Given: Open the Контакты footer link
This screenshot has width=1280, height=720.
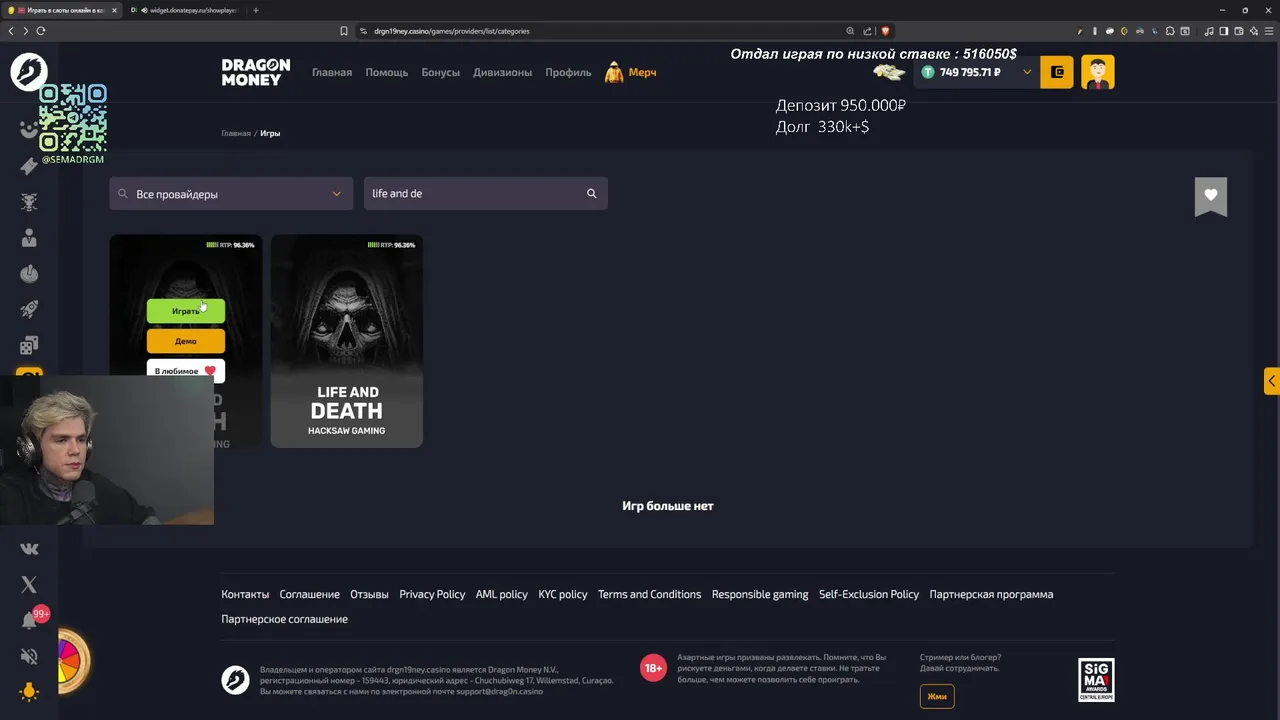Looking at the screenshot, I should point(245,594).
